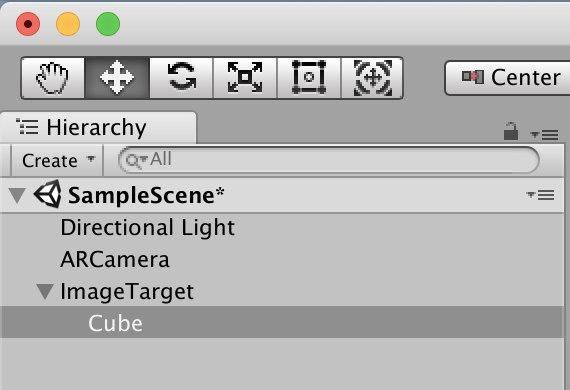Collapse the ImageTarget object
Image resolution: width=570 pixels, height=390 pixels.
(x=45, y=292)
